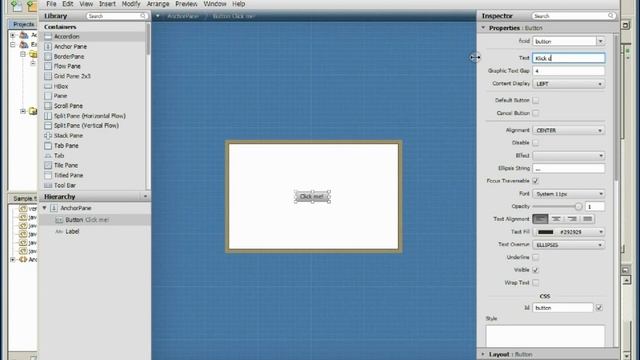640x360 pixels.
Task: Open the Effect dropdown
Action: click(569, 156)
